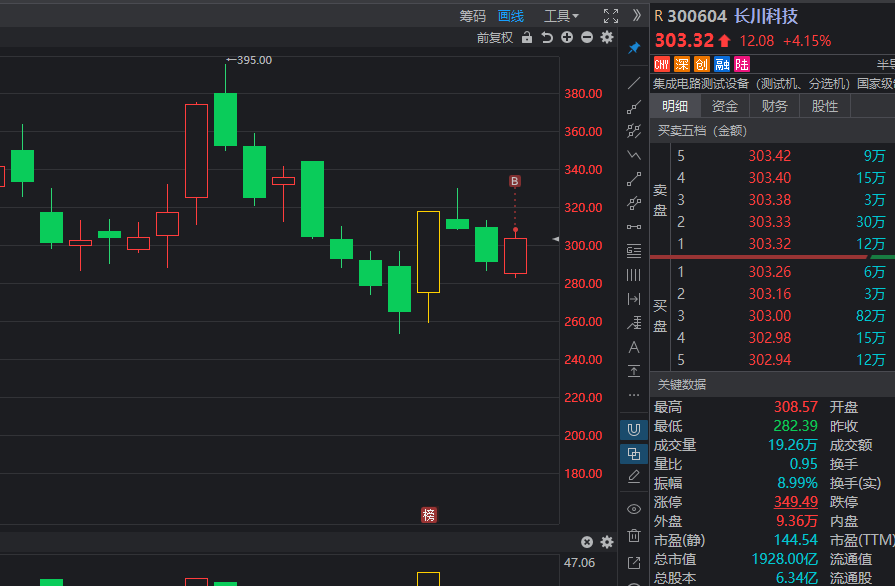Switch to the 画线 drawing mode
895x586 pixels.
[511, 16]
